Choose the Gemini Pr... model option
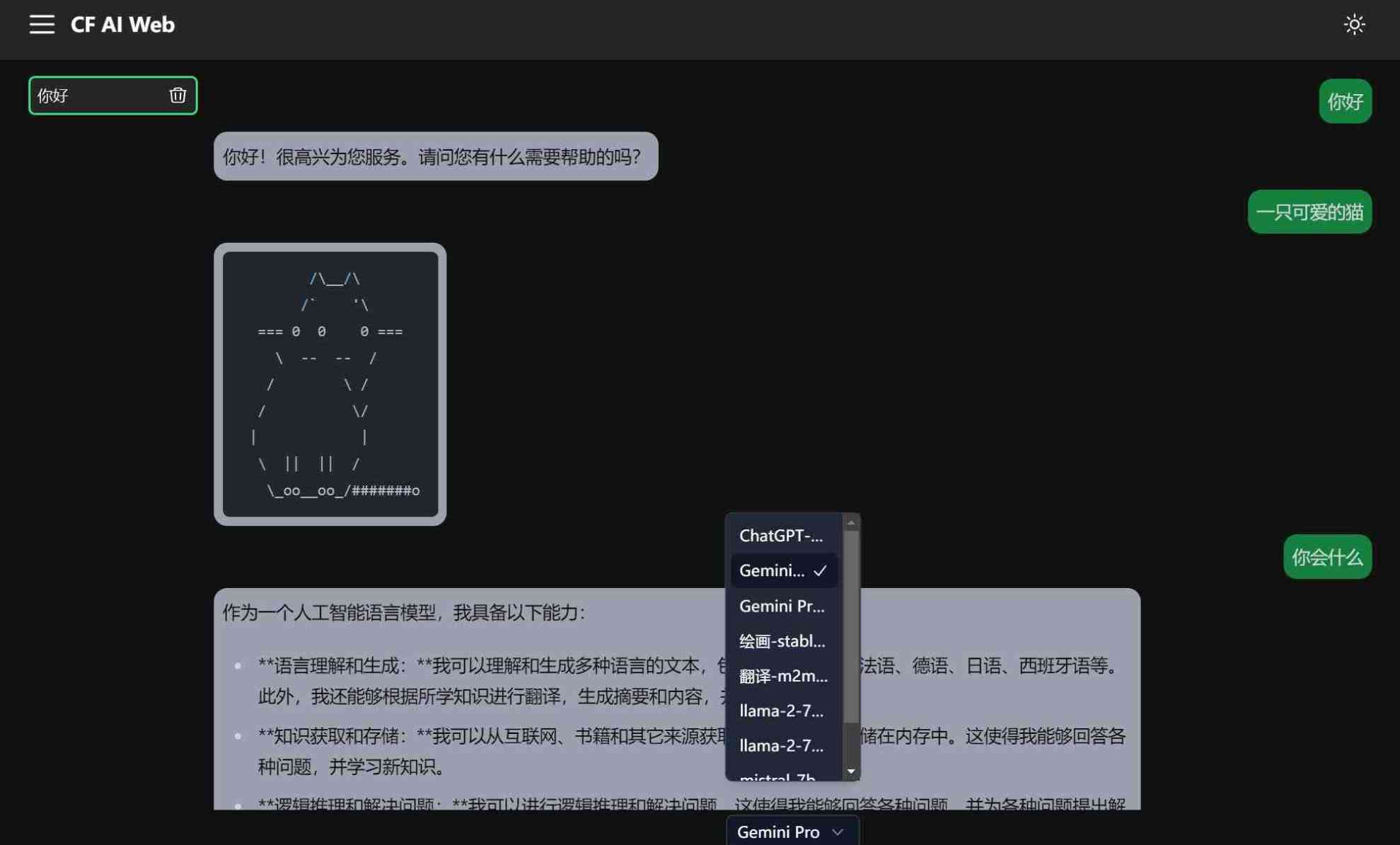 783,606
